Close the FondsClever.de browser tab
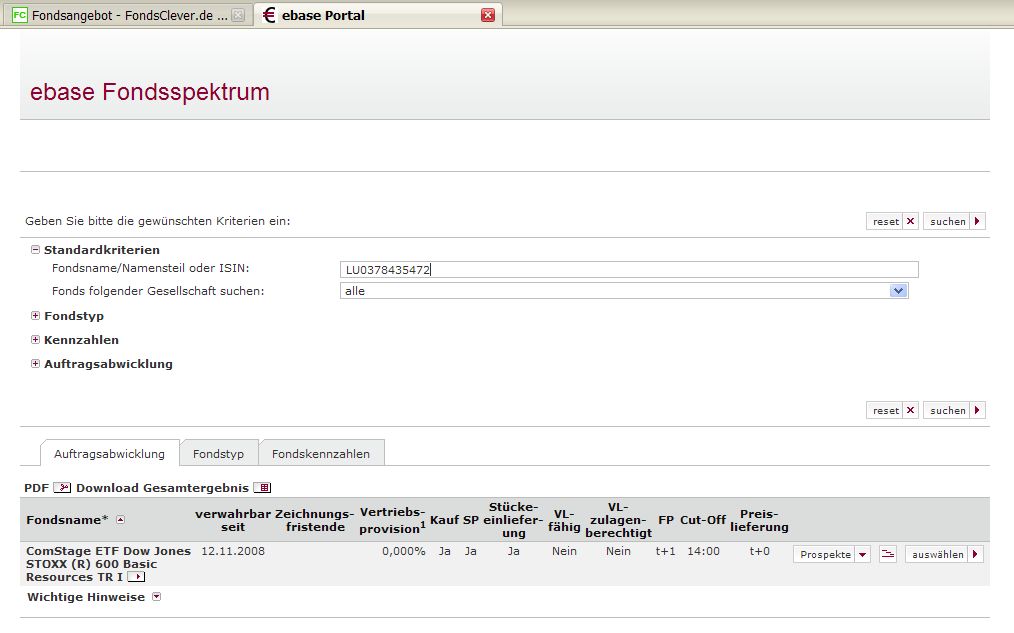1014x633 pixels. pos(238,15)
